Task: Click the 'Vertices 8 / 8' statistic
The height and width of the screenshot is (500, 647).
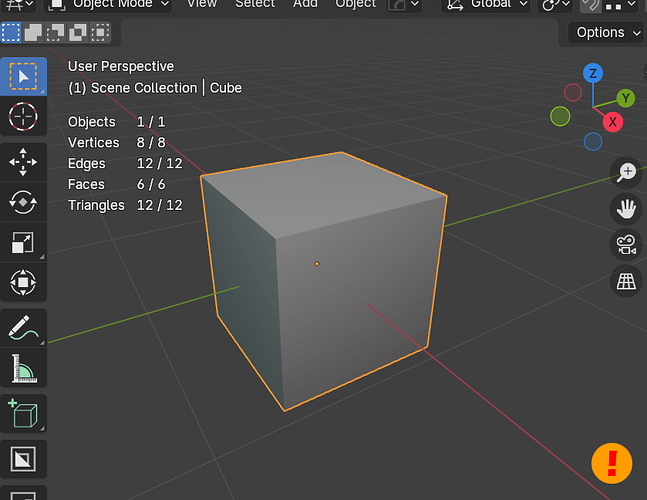Action: tap(116, 142)
